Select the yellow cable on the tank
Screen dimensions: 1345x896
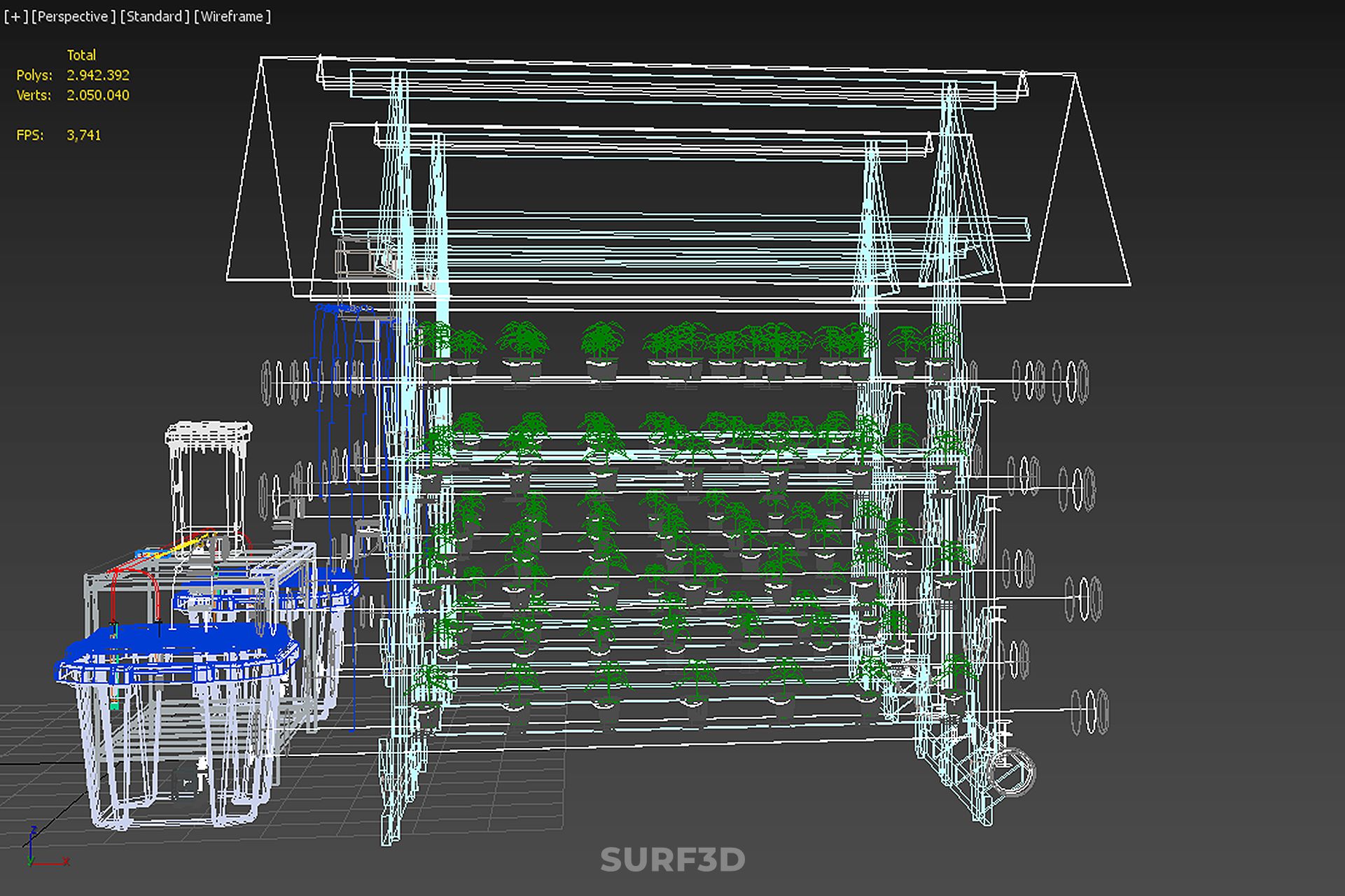point(186,544)
